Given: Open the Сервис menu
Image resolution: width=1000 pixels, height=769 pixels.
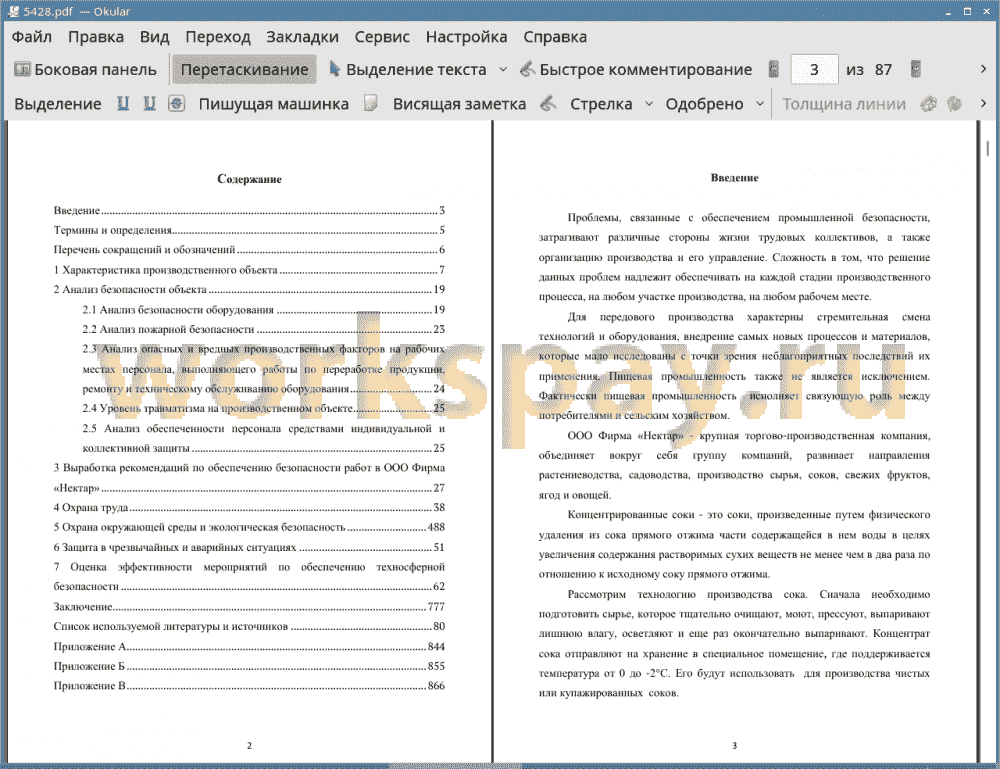Looking at the screenshot, I should (382, 37).
